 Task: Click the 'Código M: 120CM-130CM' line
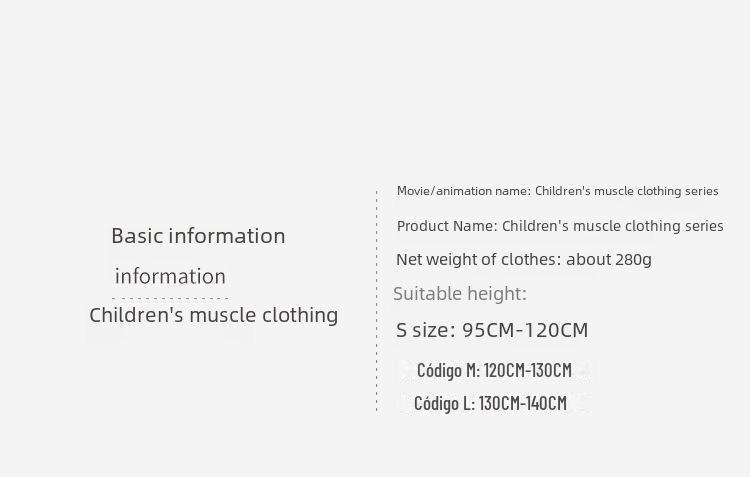coord(494,370)
